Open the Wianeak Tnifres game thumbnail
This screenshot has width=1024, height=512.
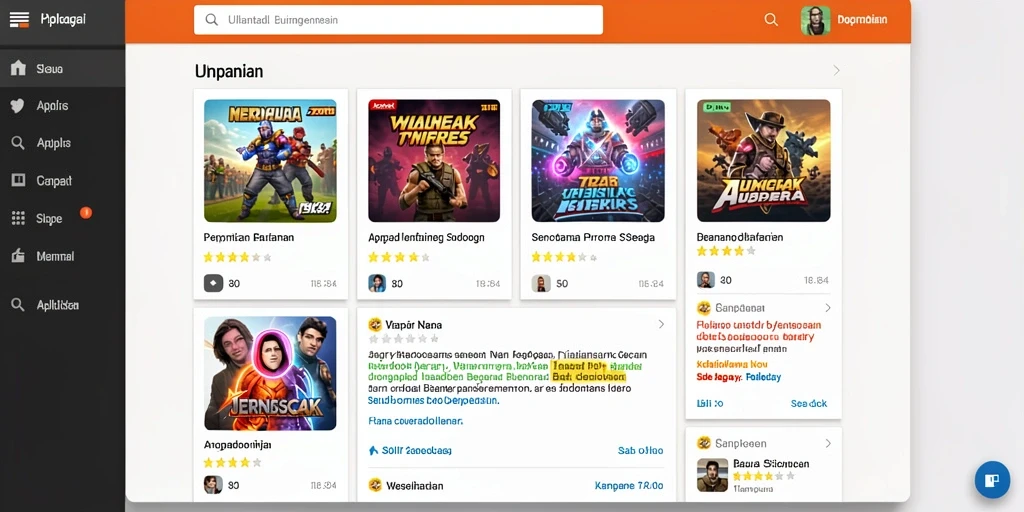pos(434,161)
